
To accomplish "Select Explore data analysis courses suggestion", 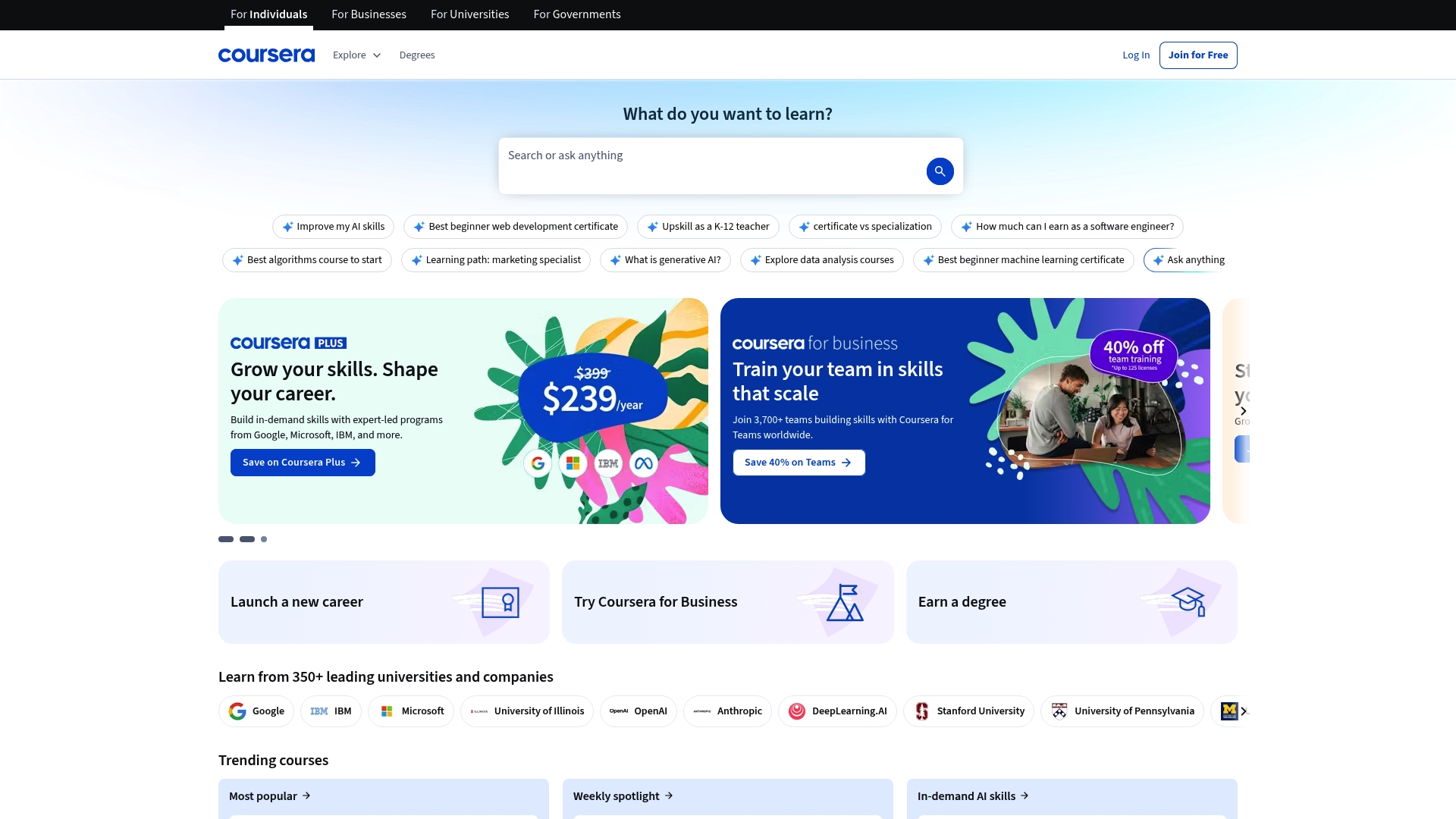I will coord(822,260).
